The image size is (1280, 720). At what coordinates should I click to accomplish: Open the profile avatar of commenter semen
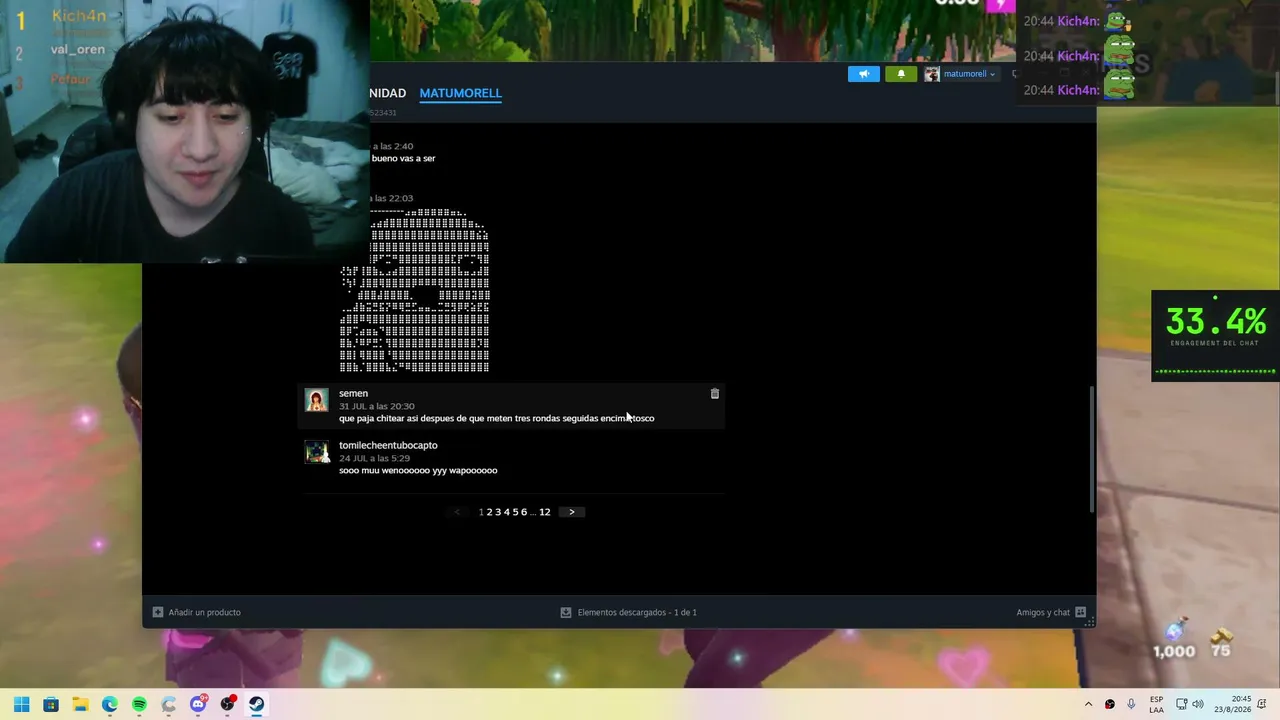(317, 400)
